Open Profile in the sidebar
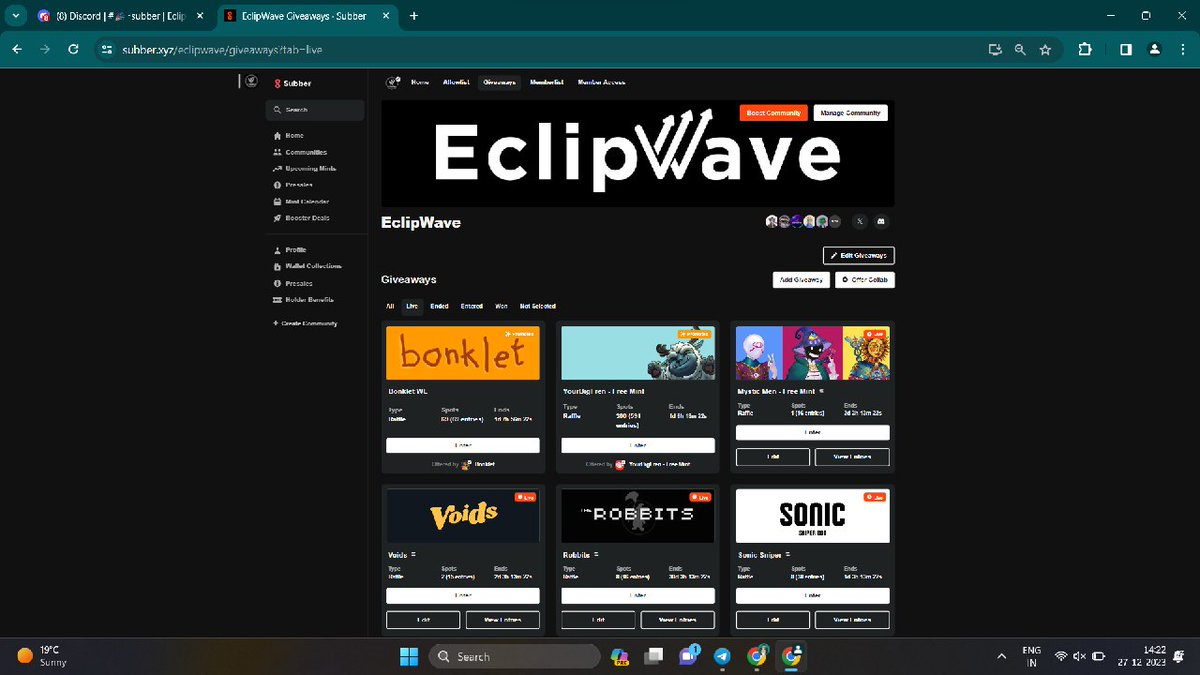Screen dimensions: 1200x675 point(289,250)
